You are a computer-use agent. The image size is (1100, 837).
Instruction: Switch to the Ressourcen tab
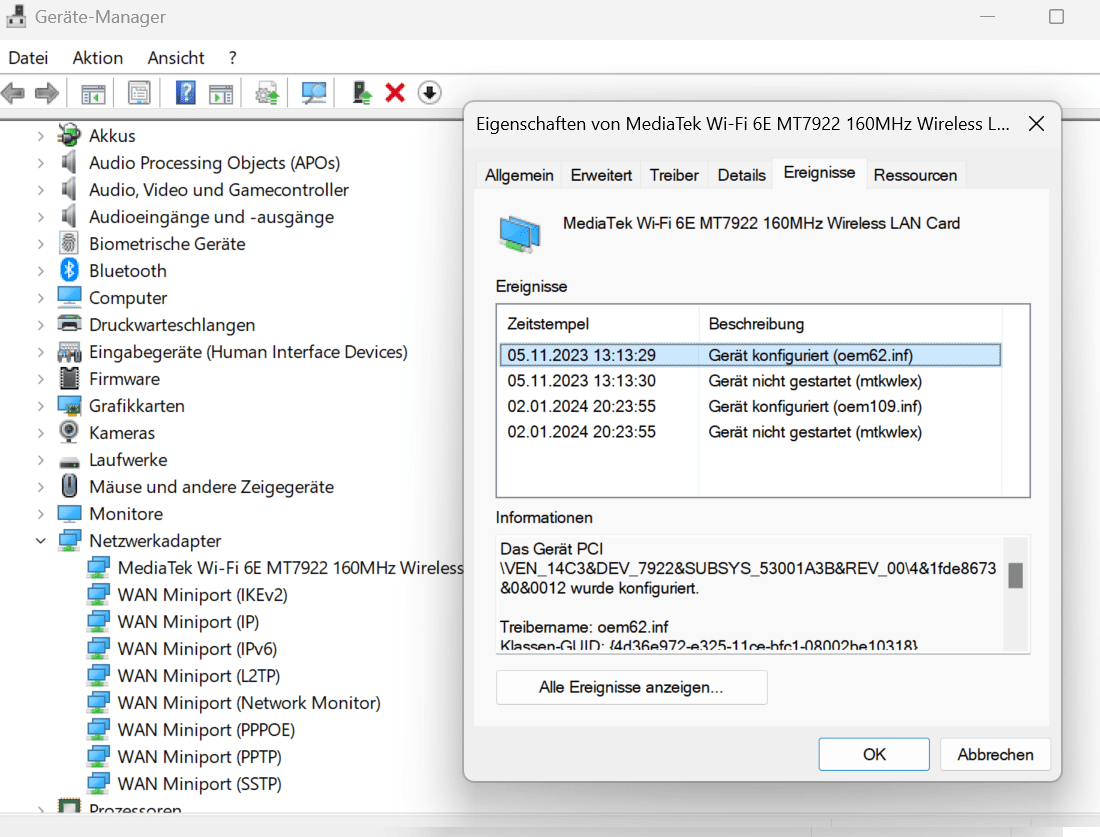click(915, 175)
